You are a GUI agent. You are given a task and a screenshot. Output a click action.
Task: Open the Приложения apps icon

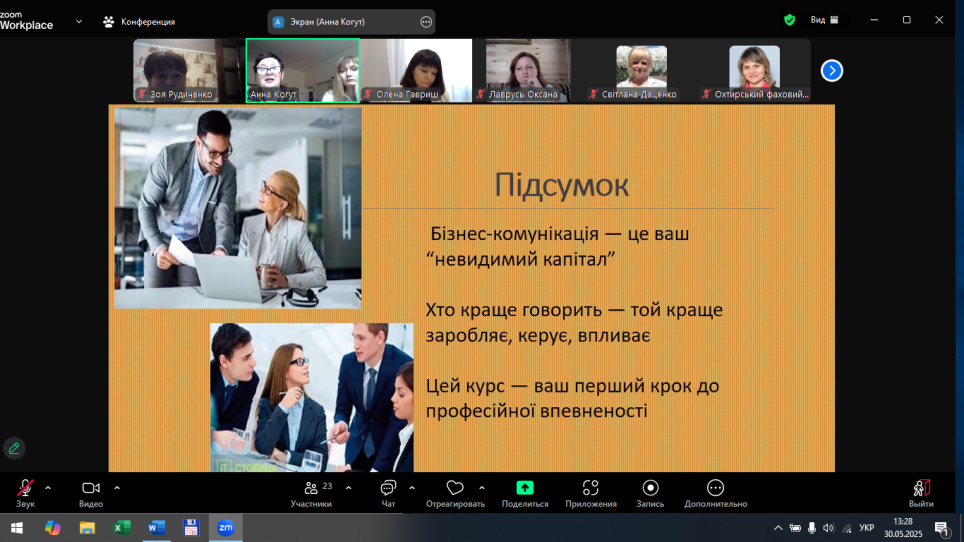[590, 488]
